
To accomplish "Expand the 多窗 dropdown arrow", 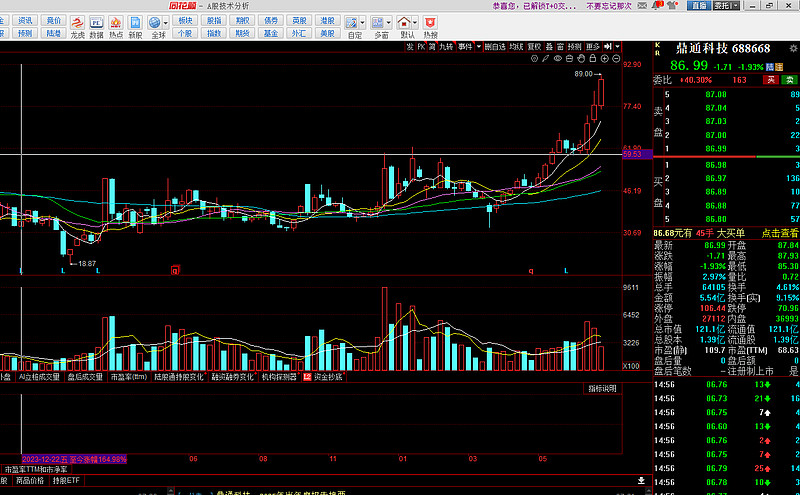I will click(389, 23).
